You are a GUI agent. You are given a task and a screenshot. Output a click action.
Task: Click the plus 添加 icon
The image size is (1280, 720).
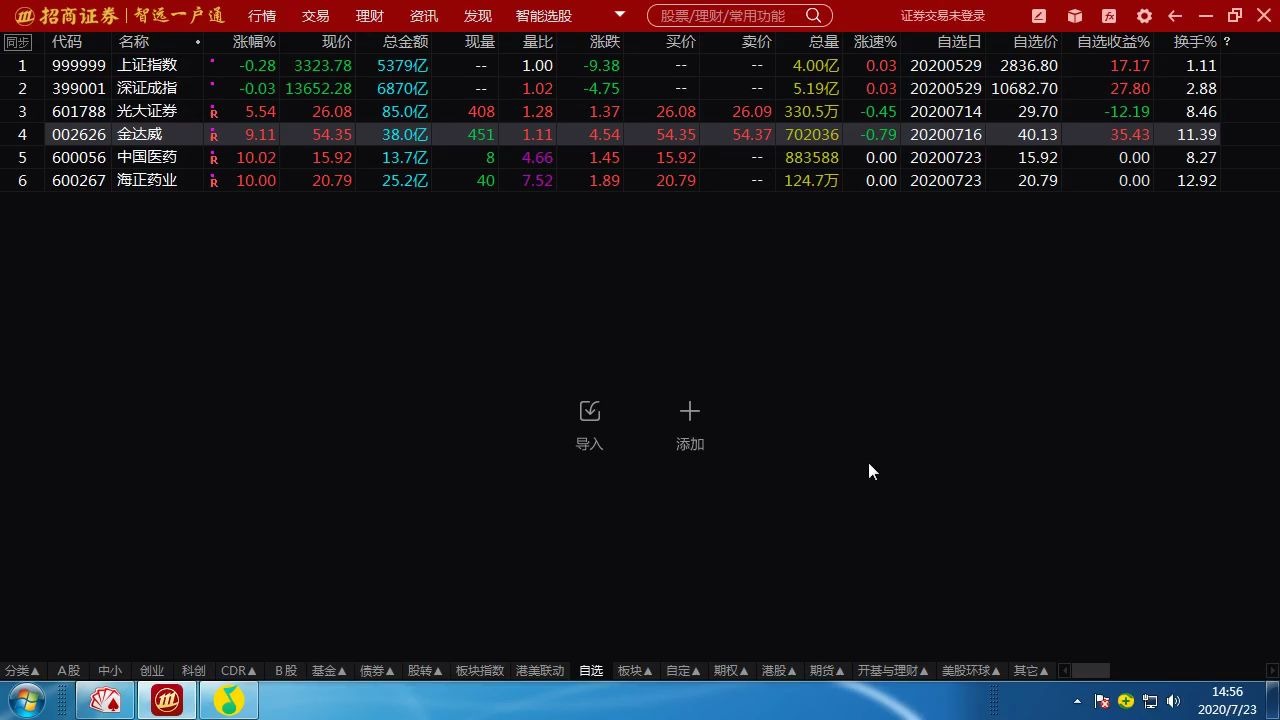click(690, 411)
